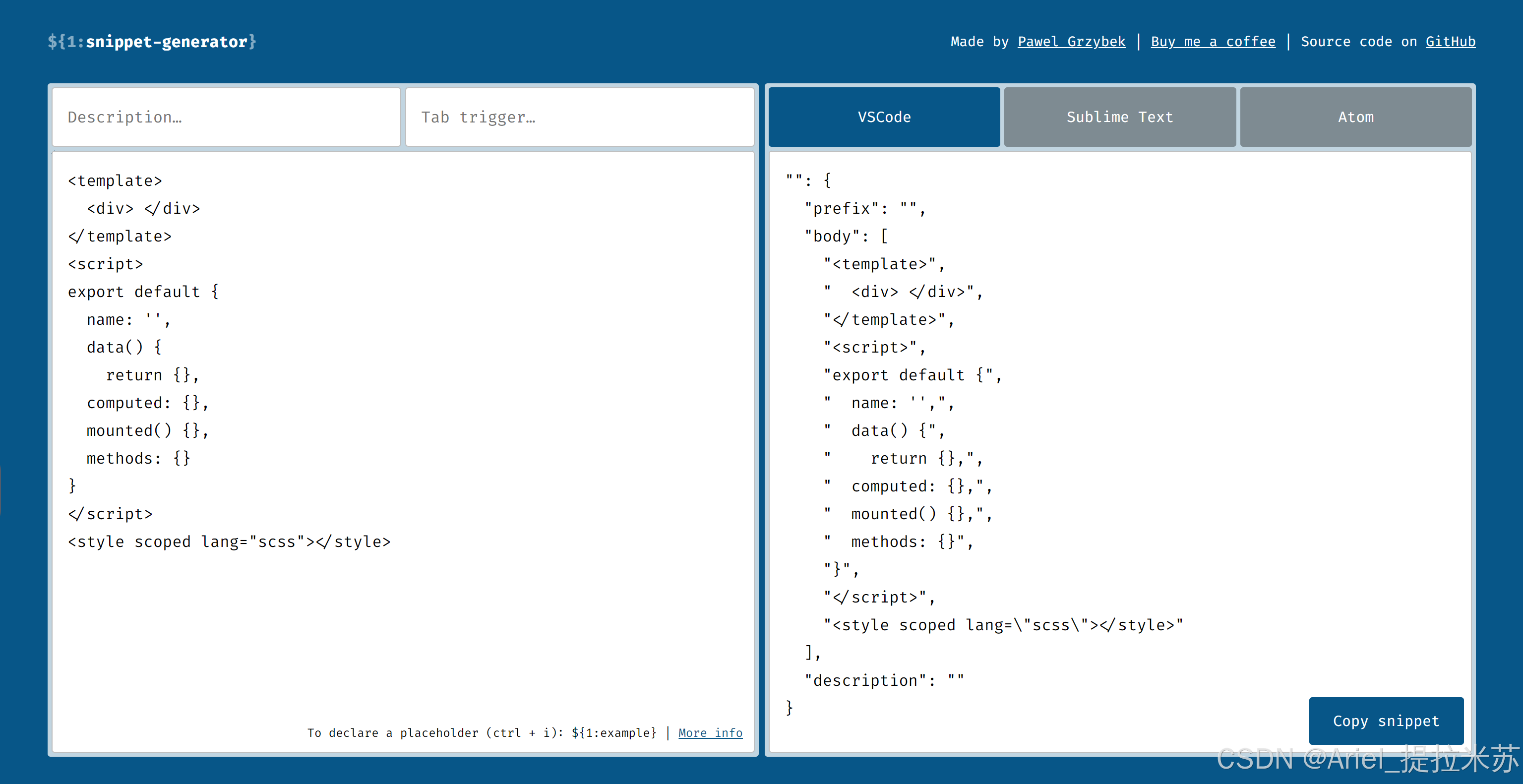Focus the Tab trigger input field
Screen dimensions: 1523x784
click(x=579, y=117)
